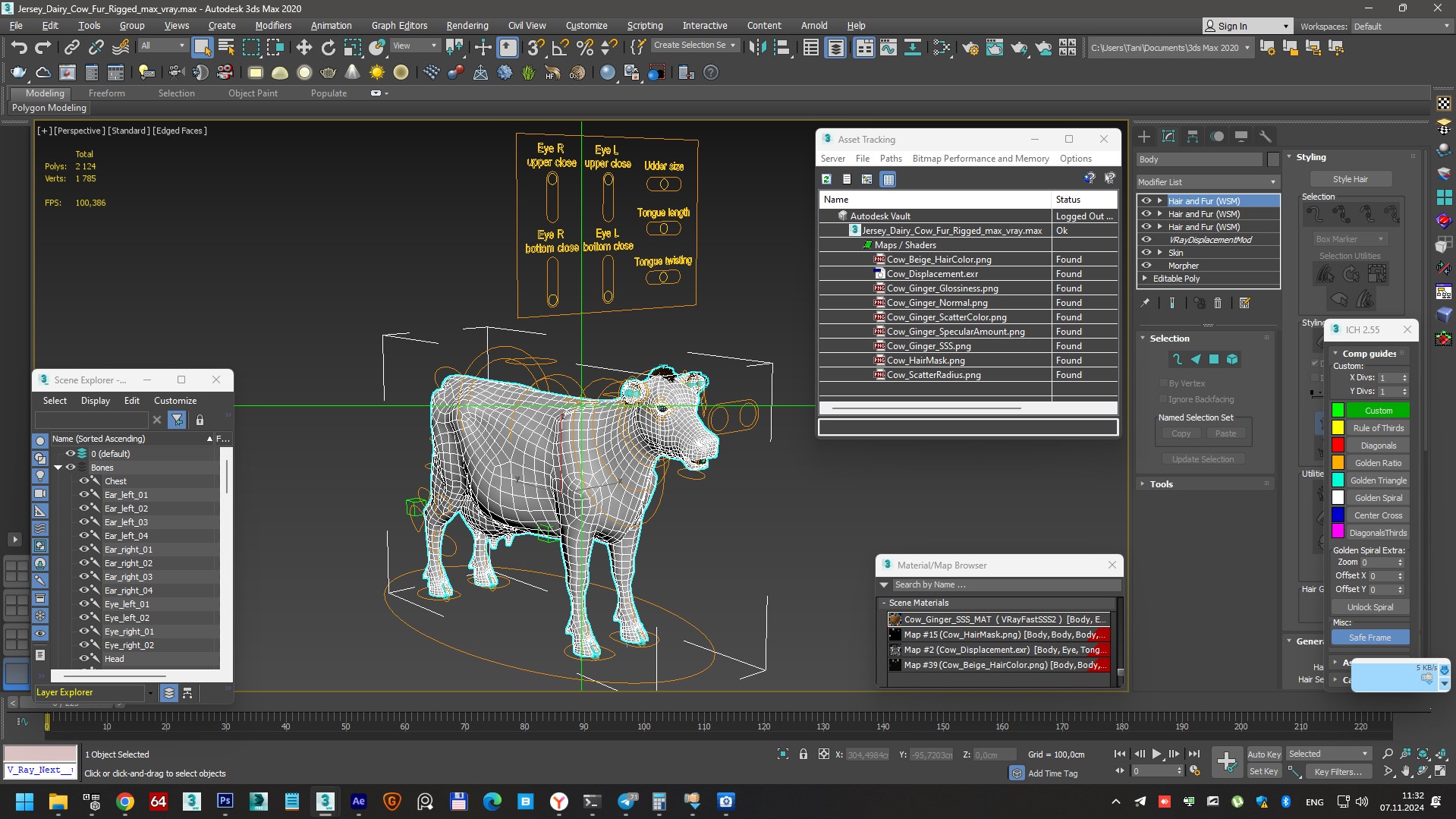Click the Redo arrow icon
This screenshot has height=819, width=1456.
43,48
